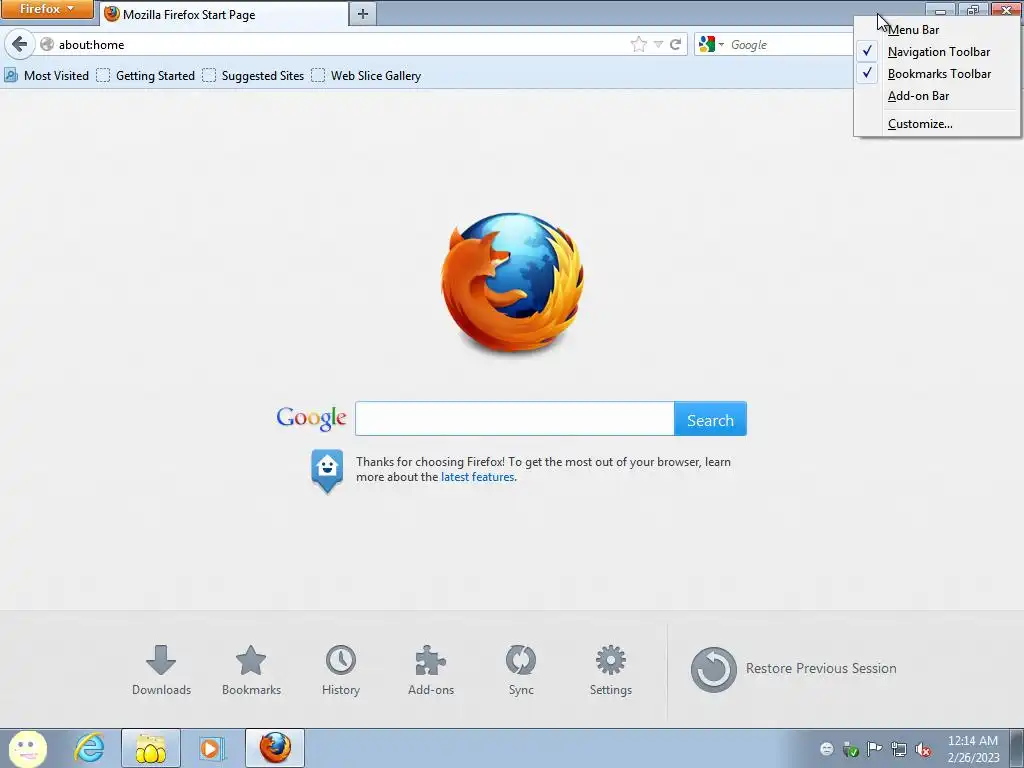Open the clock showing 12:14 AM

[973, 748]
